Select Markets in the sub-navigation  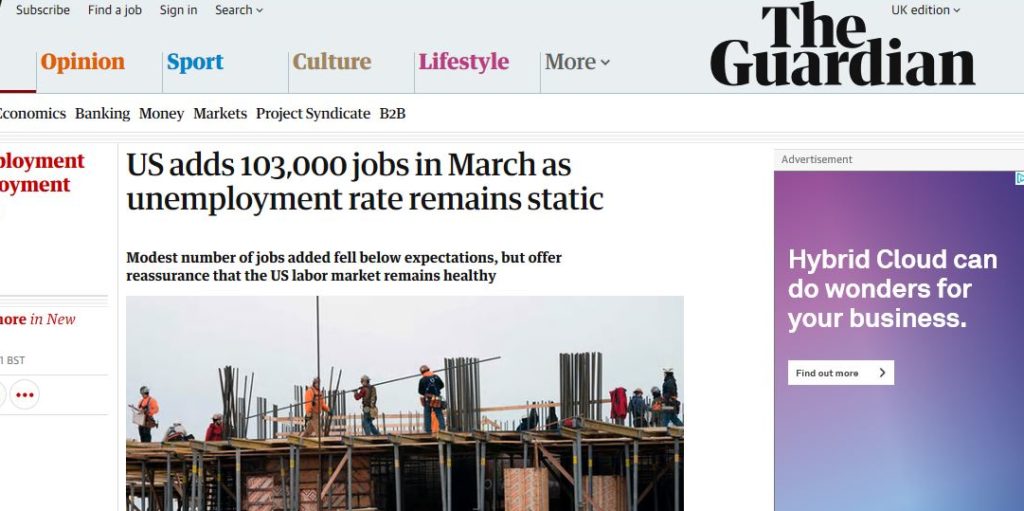(220, 114)
